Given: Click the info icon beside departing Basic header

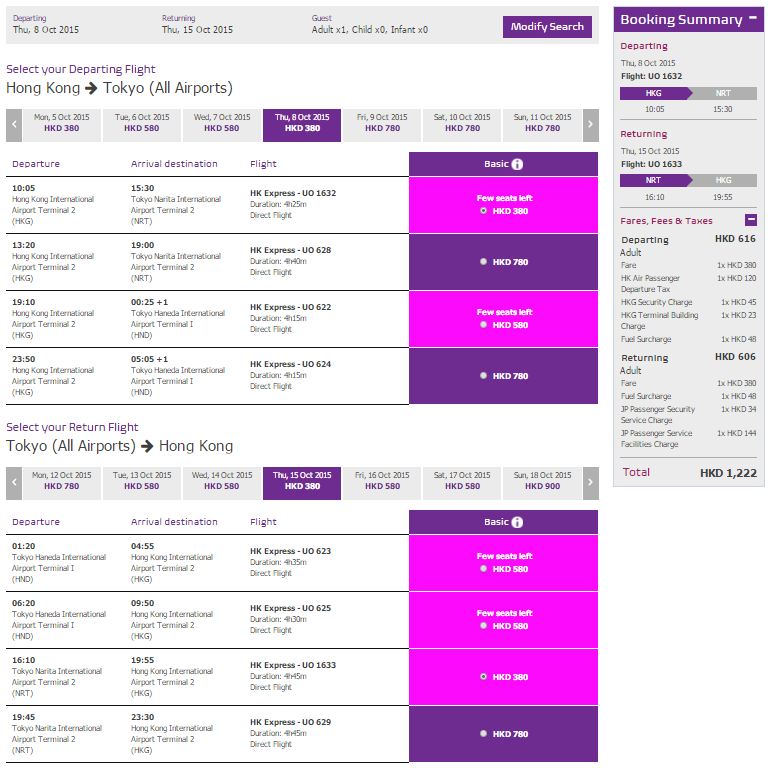Looking at the screenshot, I should point(517,164).
